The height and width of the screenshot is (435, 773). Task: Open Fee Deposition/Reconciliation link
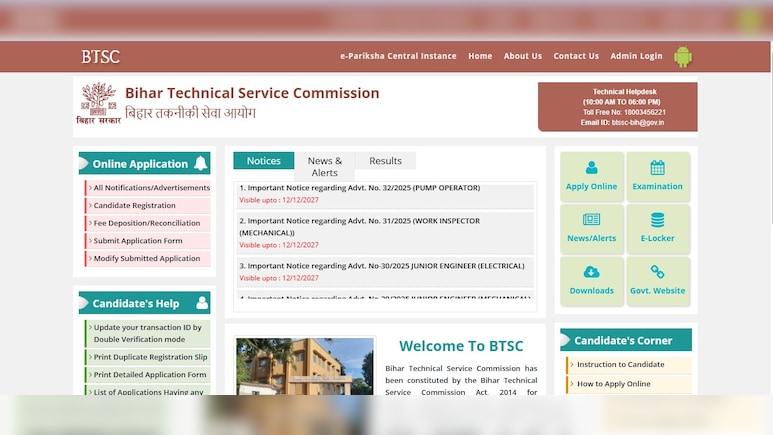click(148, 223)
